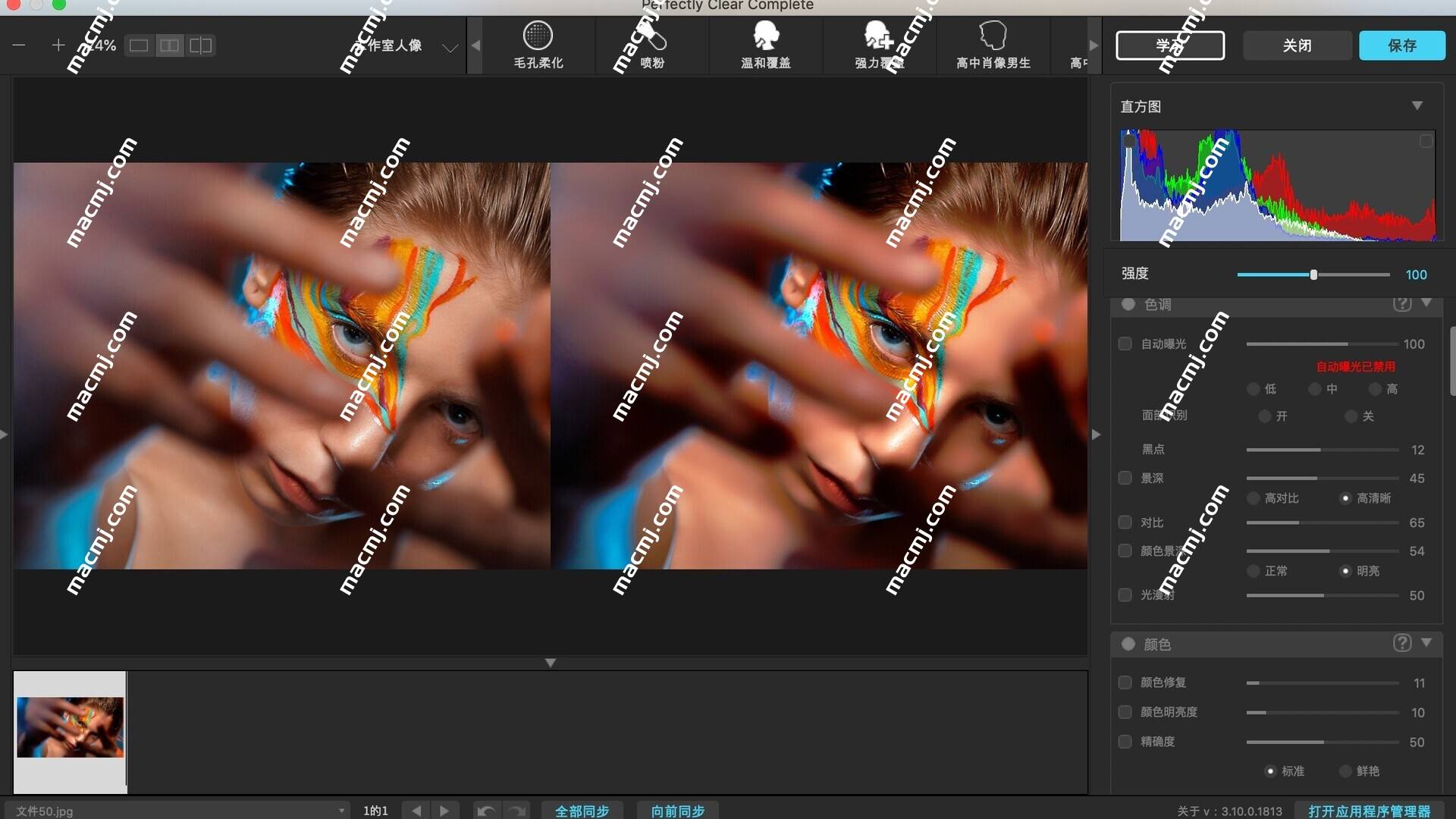This screenshot has width=1456, height=819.
Task: Toggle histogram highlight clipping indicator
Action: (x=1426, y=141)
